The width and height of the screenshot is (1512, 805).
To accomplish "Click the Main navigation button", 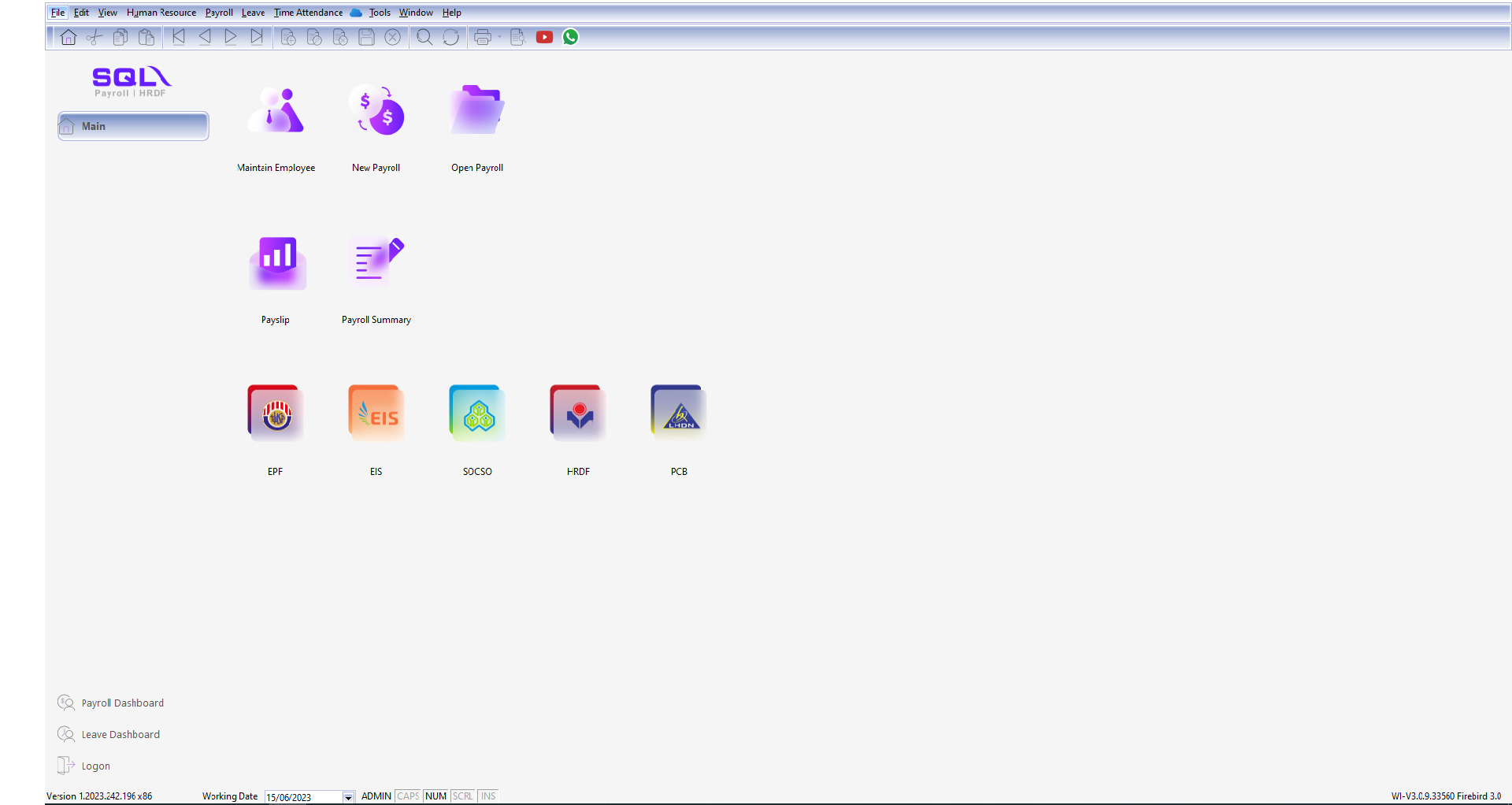I will pyautogui.click(x=133, y=126).
